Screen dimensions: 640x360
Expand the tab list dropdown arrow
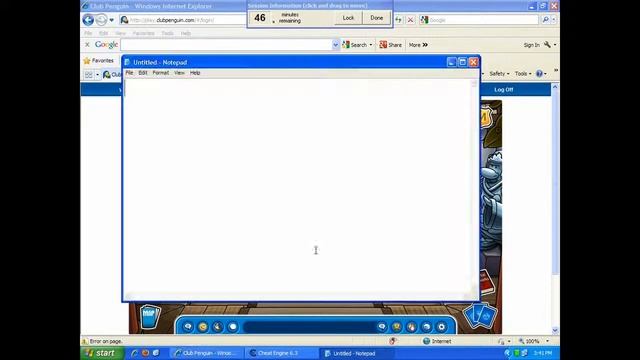point(97,75)
